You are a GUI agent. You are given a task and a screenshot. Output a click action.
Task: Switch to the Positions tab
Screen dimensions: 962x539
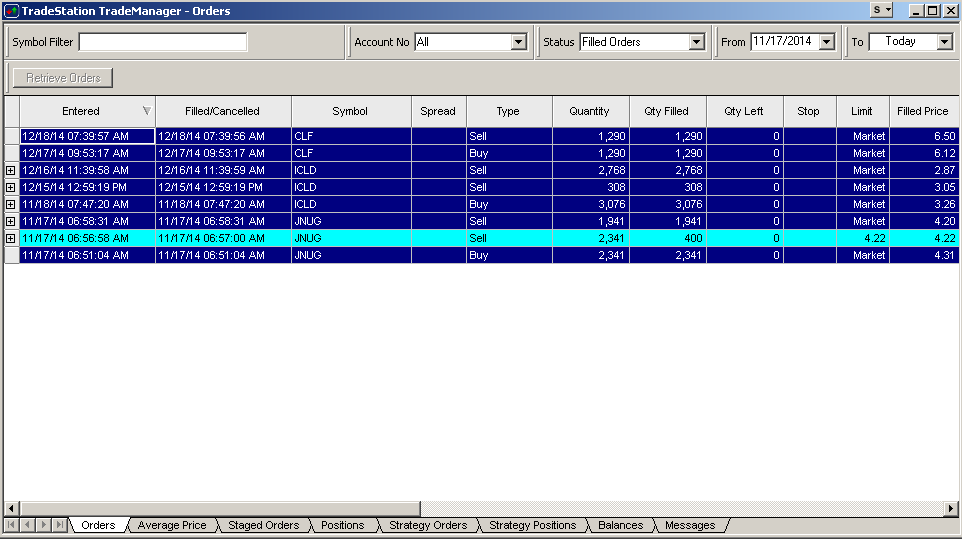pos(343,525)
